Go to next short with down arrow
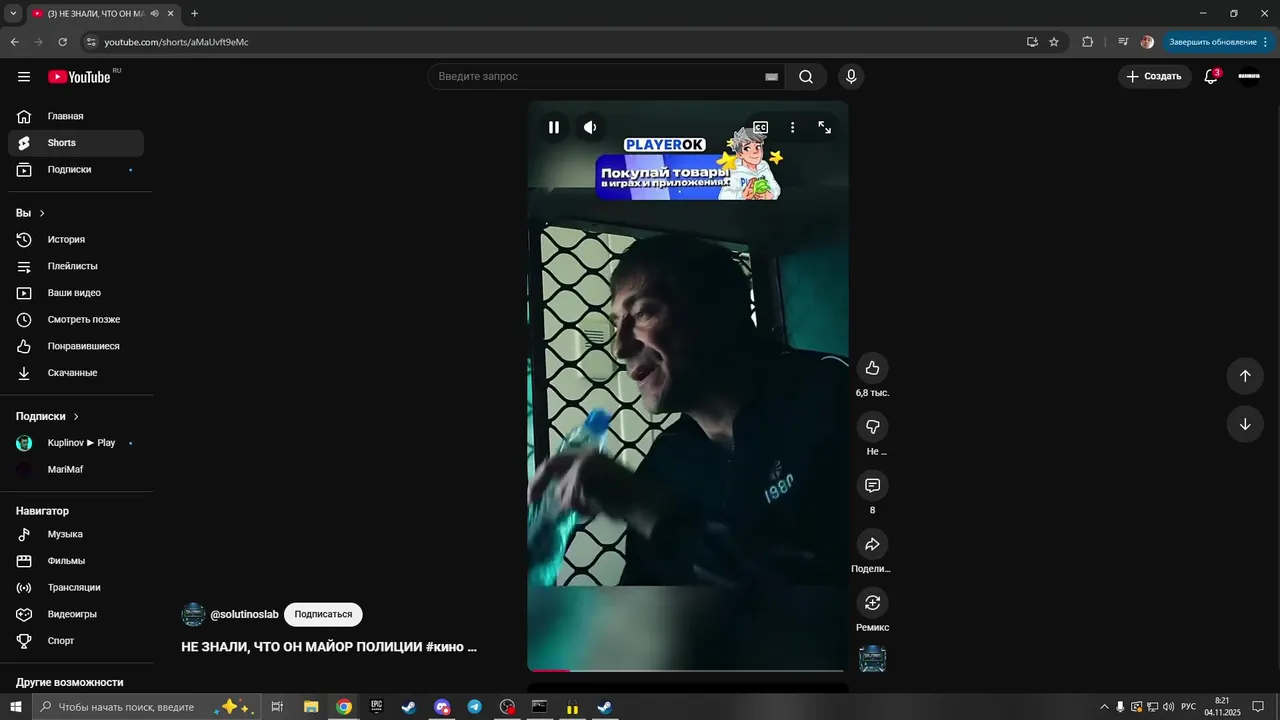 point(1245,424)
